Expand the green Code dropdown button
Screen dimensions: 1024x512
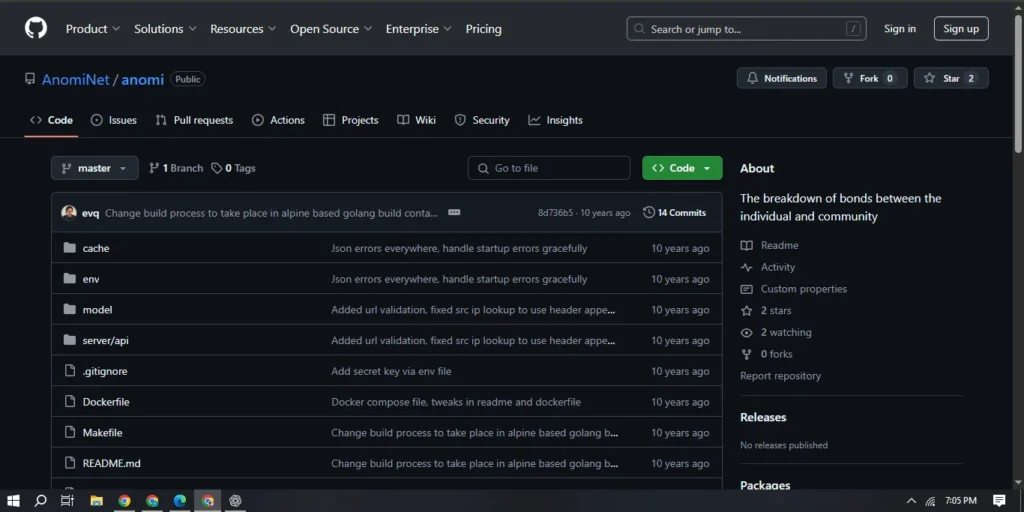coord(682,168)
